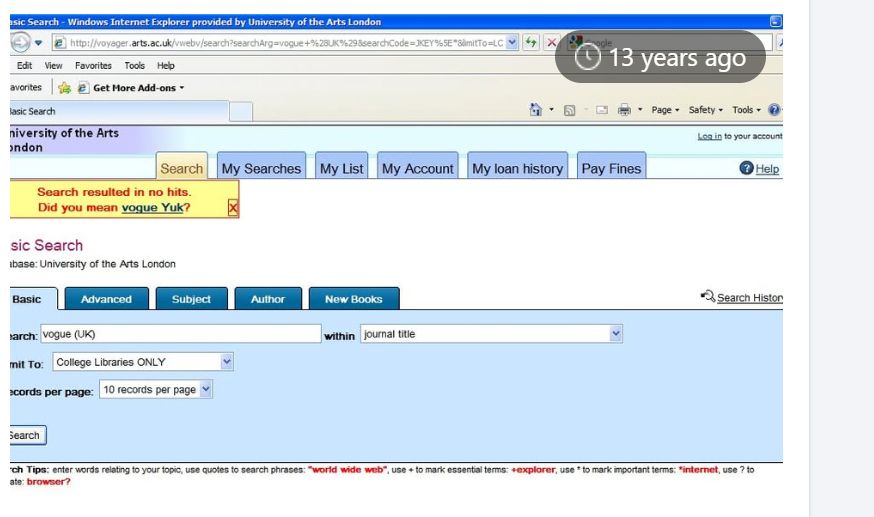Switch to the New Books tab
The width and height of the screenshot is (874, 517).
[x=354, y=299]
